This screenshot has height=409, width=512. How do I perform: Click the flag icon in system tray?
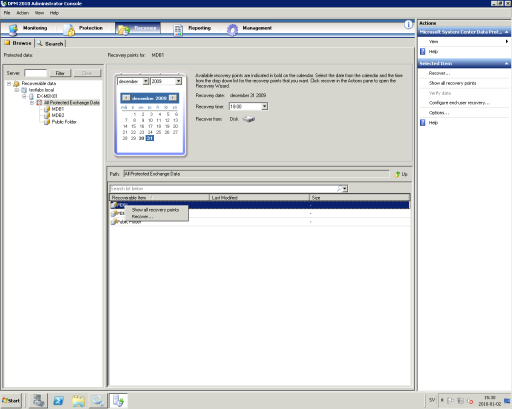[450, 401]
